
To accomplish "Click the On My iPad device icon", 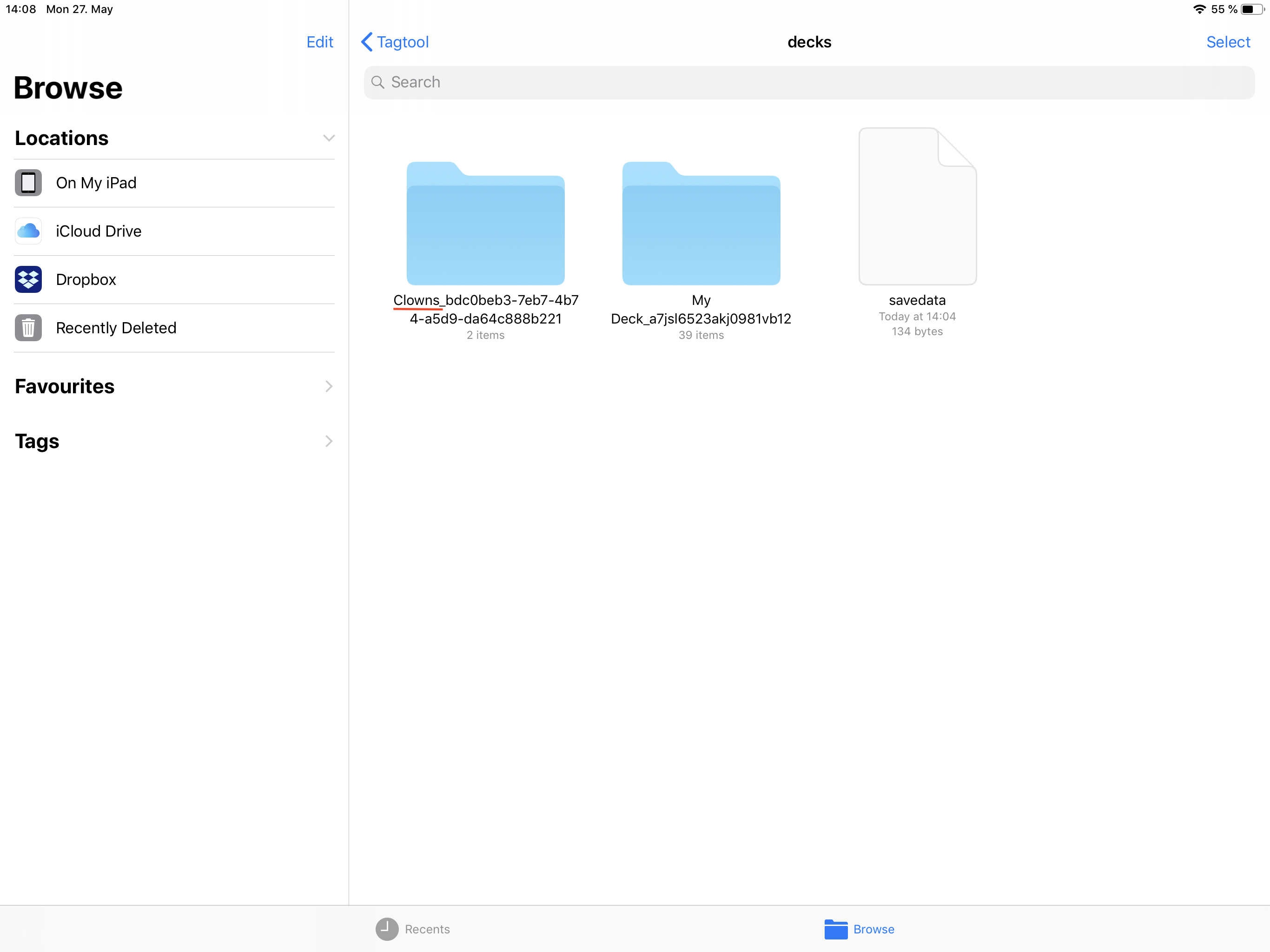I will point(28,183).
